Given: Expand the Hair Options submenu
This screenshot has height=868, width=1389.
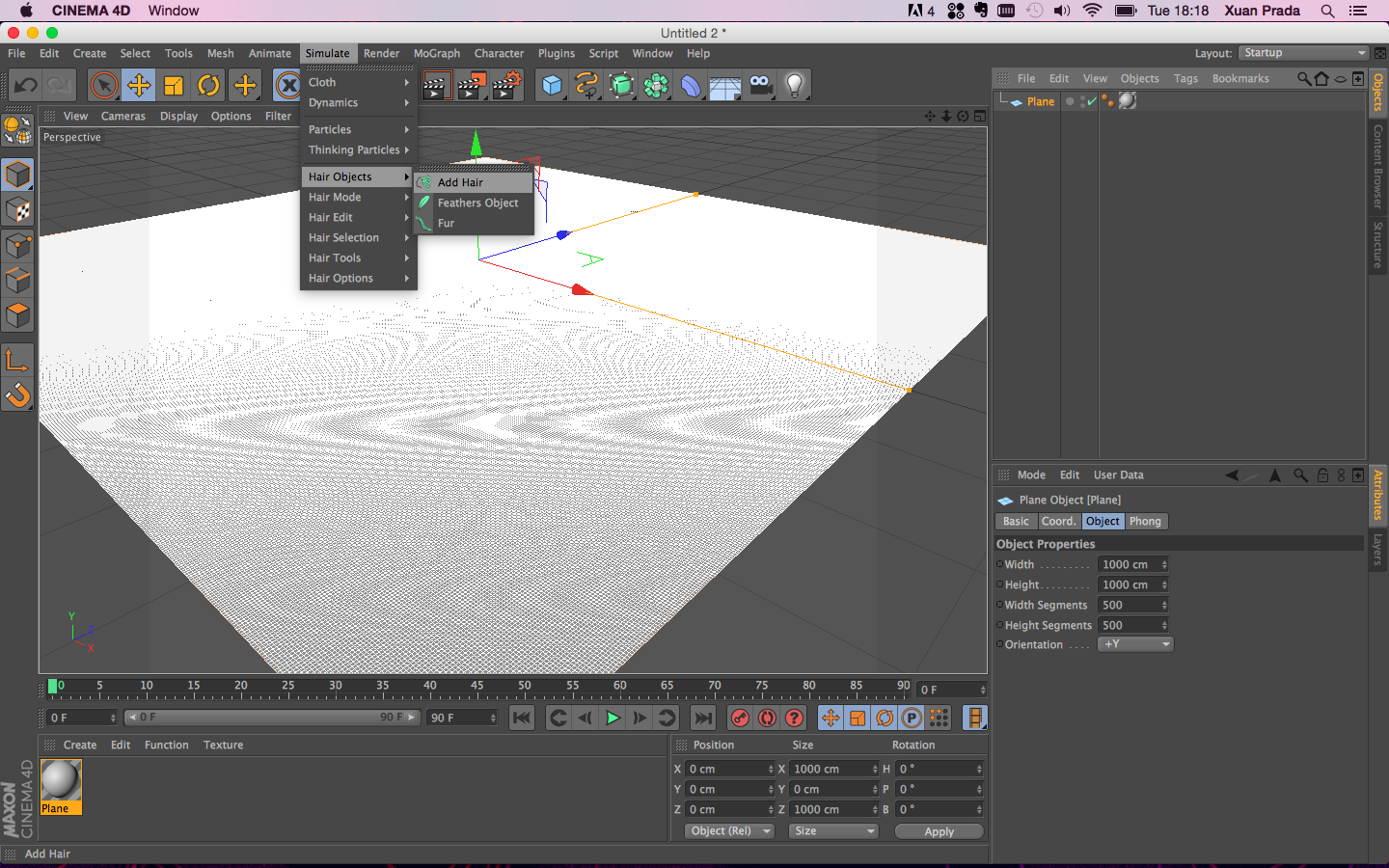Looking at the screenshot, I should click(358, 278).
